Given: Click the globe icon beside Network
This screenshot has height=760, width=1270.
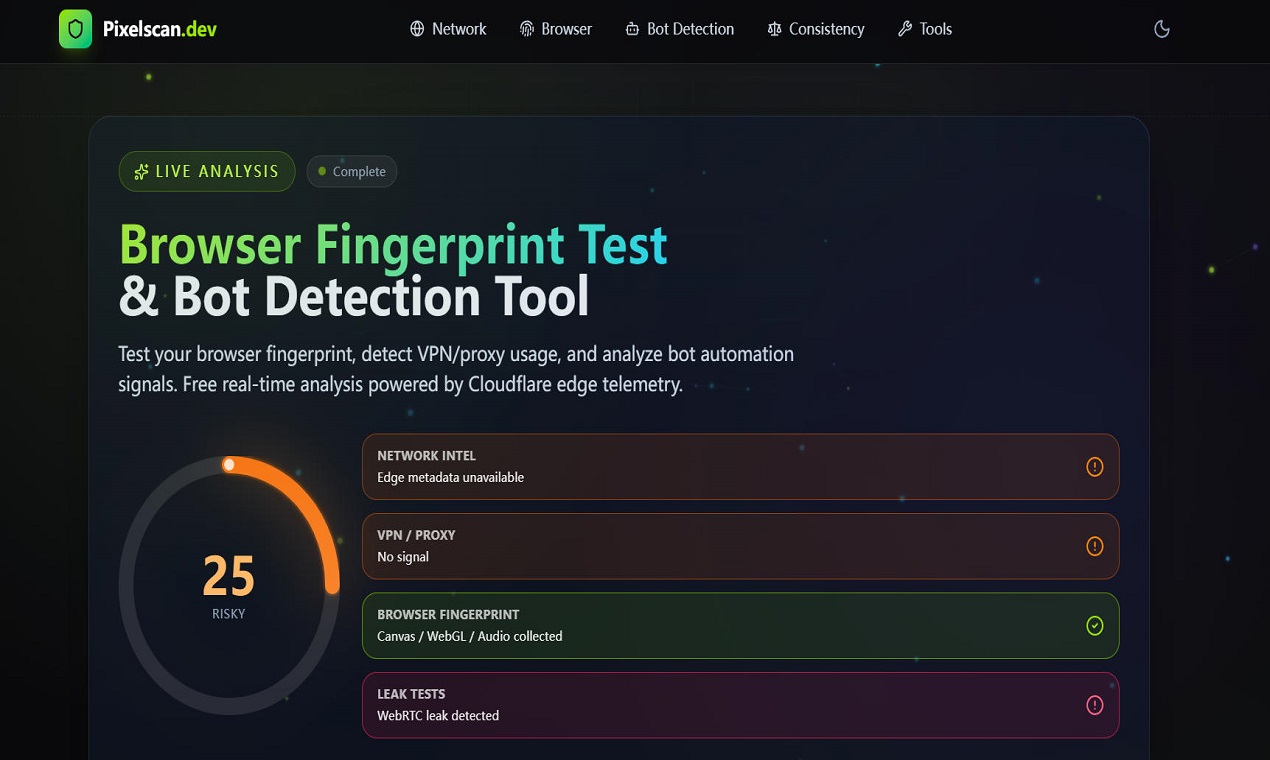Looking at the screenshot, I should [x=417, y=29].
